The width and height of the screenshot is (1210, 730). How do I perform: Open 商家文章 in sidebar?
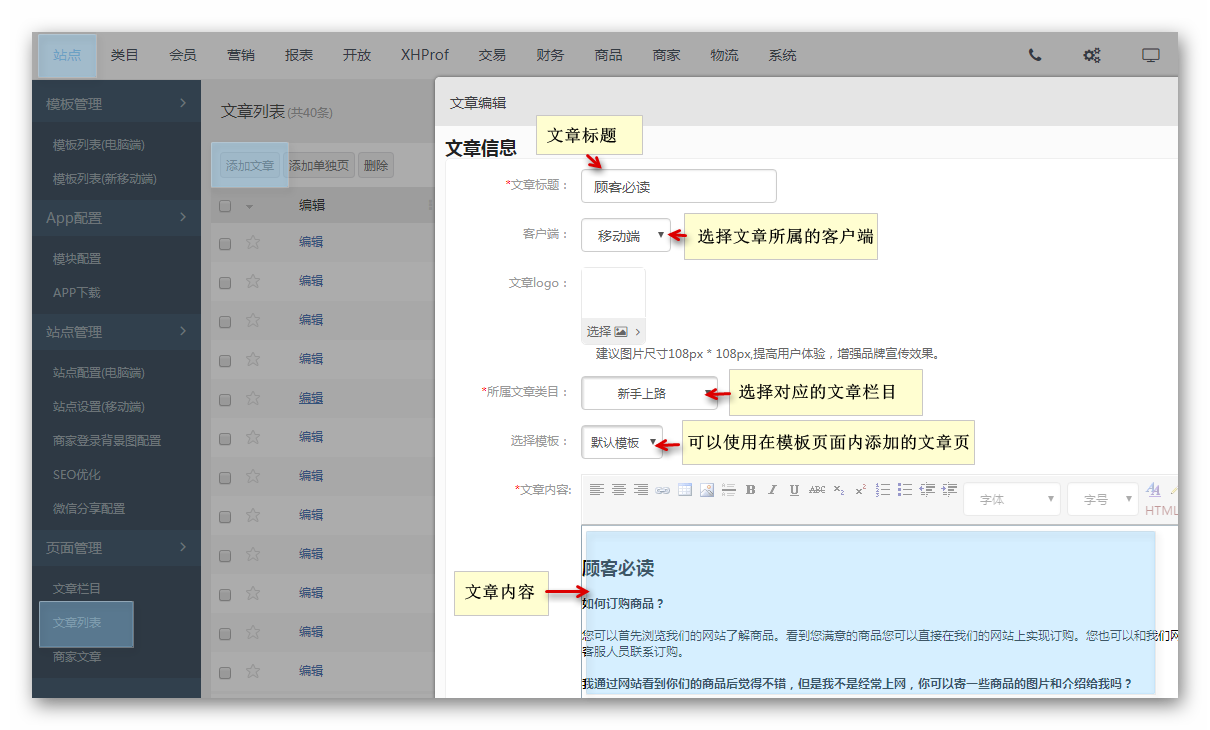tap(77, 657)
